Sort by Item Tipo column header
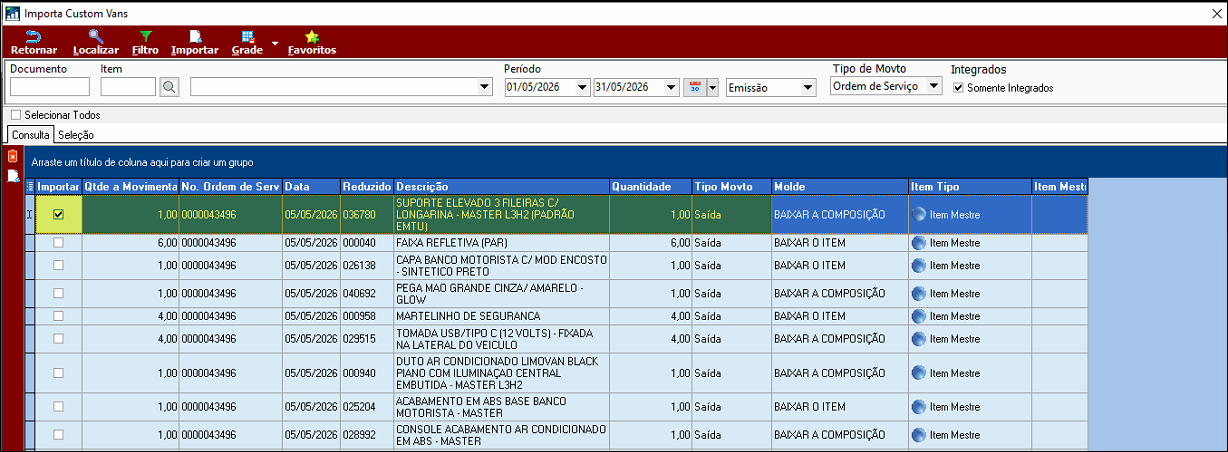The height and width of the screenshot is (452, 1228). [x=970, y=187]
